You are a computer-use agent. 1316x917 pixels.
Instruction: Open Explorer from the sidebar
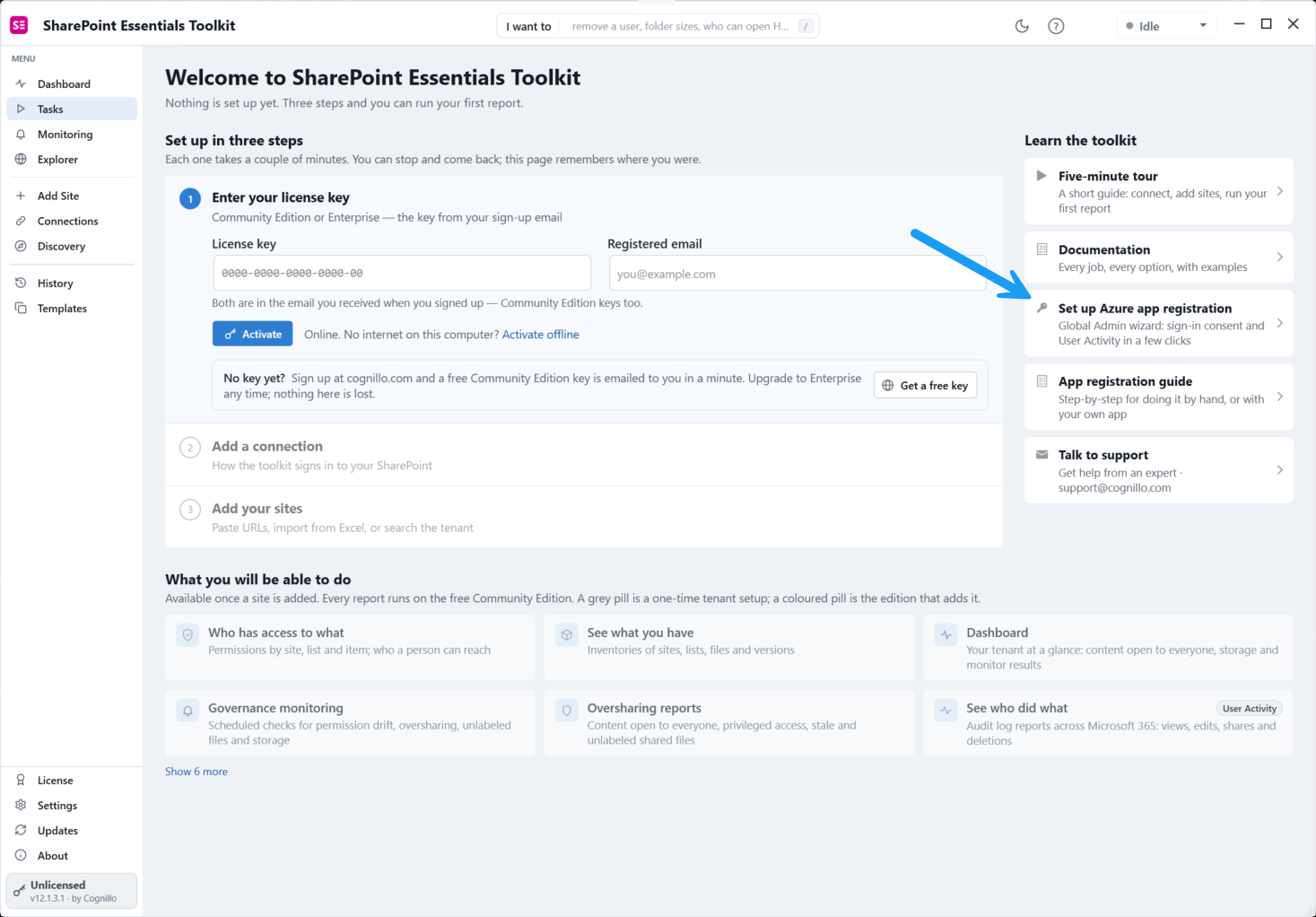[x=72, y=160]
